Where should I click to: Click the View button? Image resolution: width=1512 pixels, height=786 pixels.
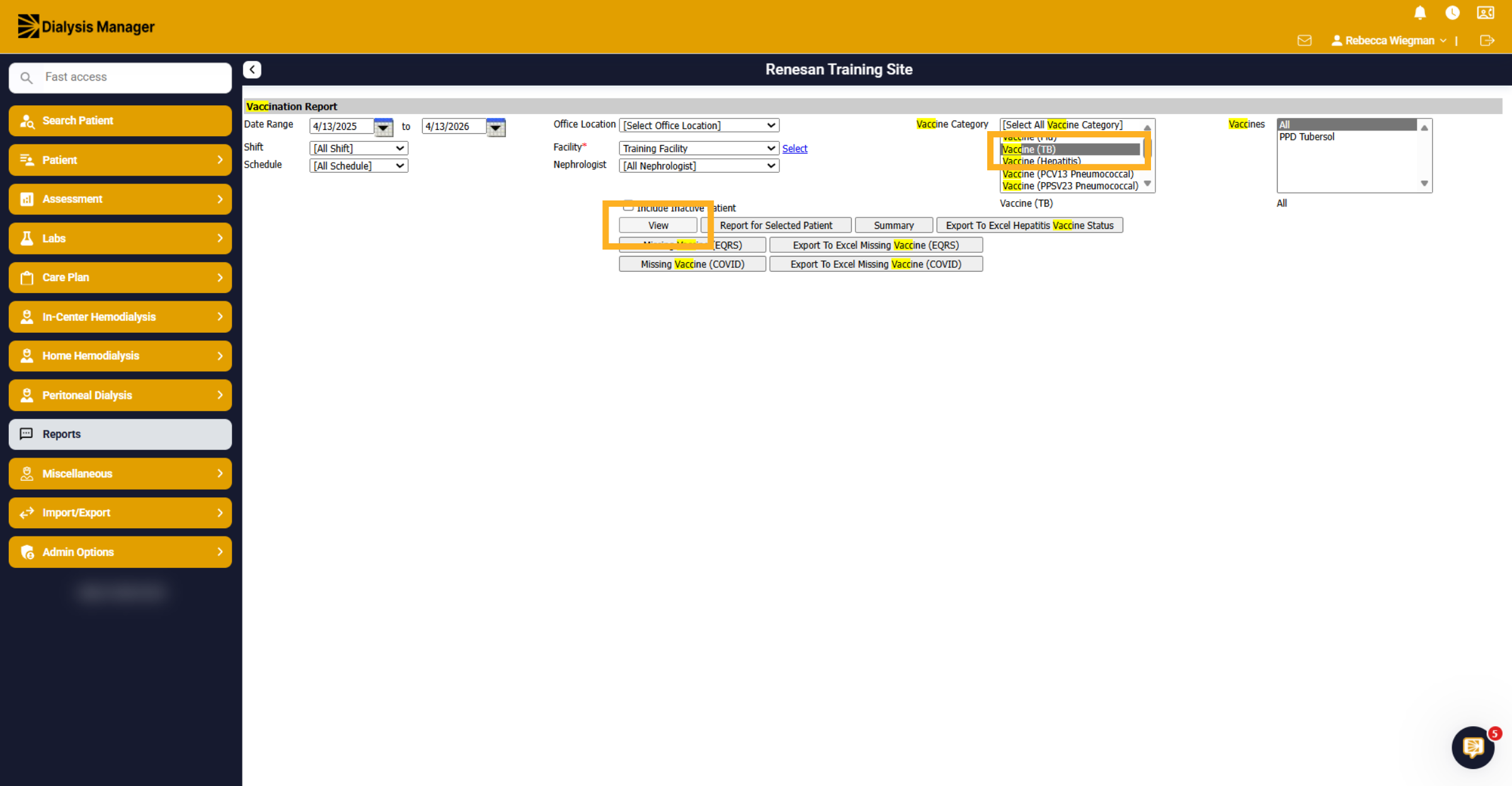pyautogui.click(x=658, y=225)
